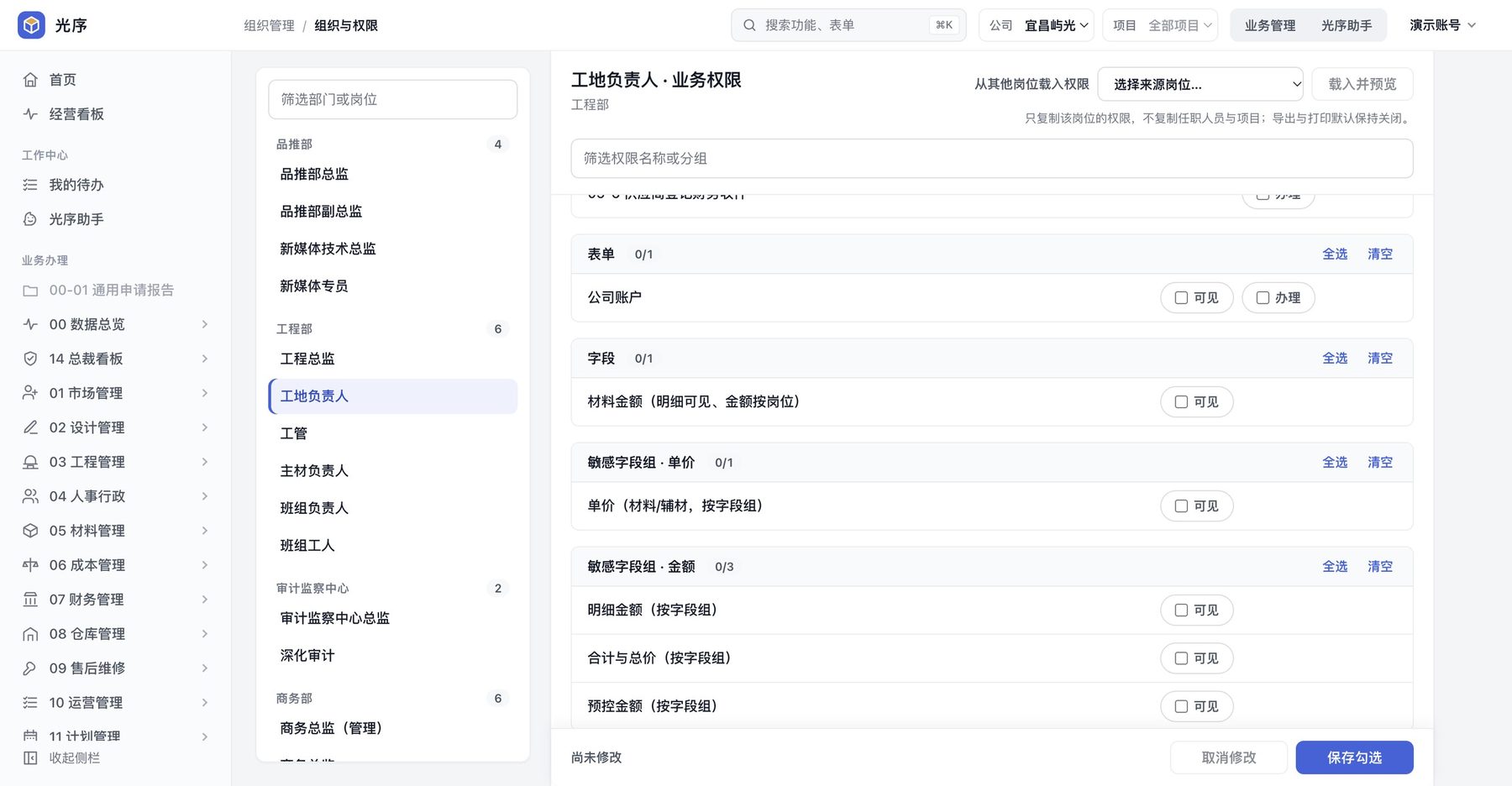Tick 可见 checkbox for 公司账户
Image resolution: width=1512 pixels, height=786 pixels.
point(1181,298)
